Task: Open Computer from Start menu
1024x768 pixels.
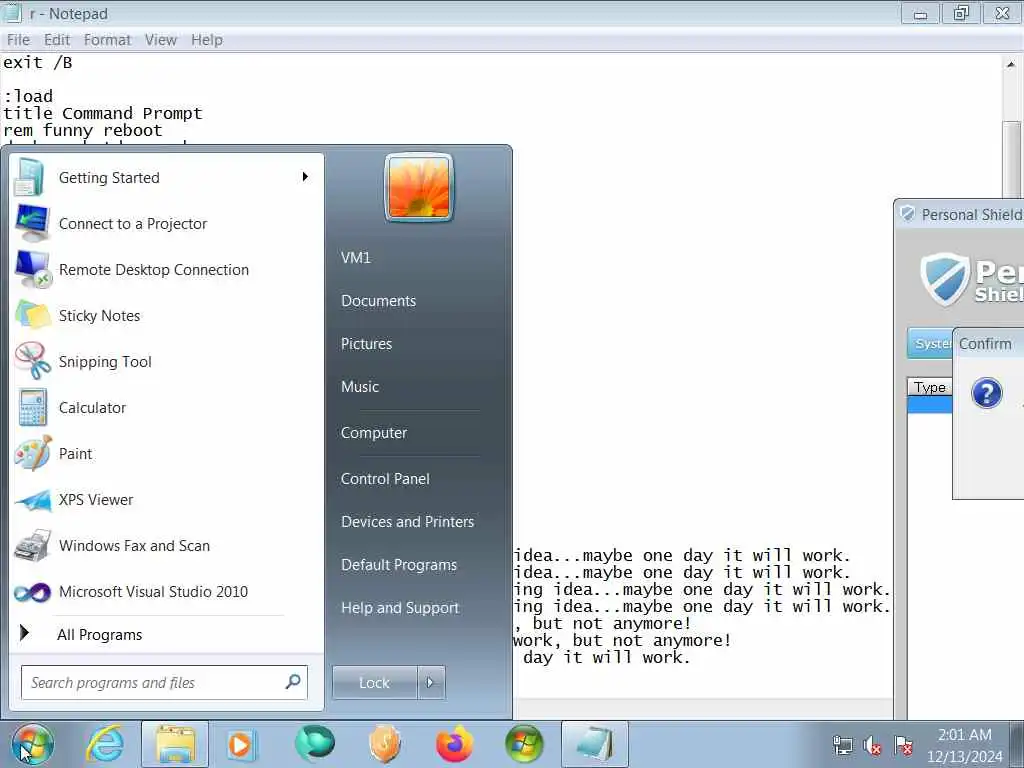Action: click(374, 432)
